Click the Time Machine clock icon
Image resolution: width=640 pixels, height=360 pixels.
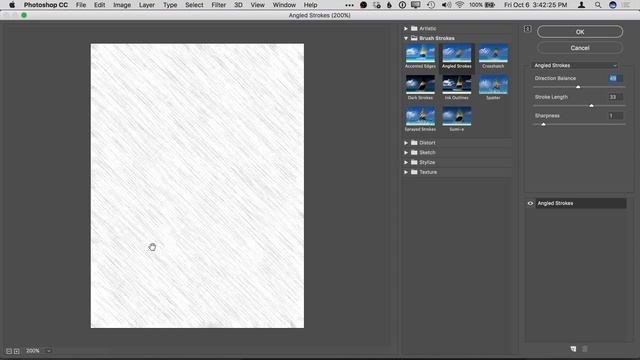click(431, 5)
